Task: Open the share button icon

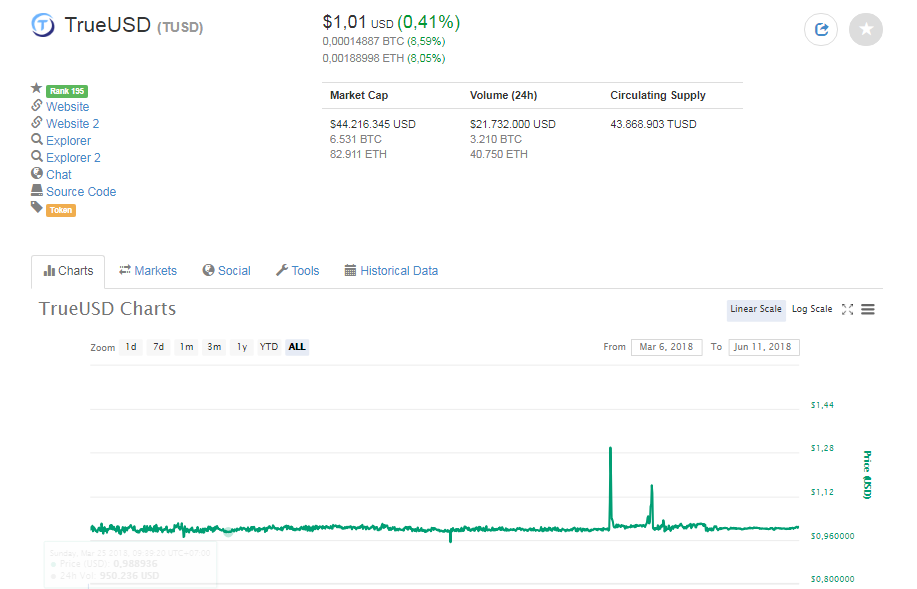Action: pyautogui.click(x=821, y=29)
